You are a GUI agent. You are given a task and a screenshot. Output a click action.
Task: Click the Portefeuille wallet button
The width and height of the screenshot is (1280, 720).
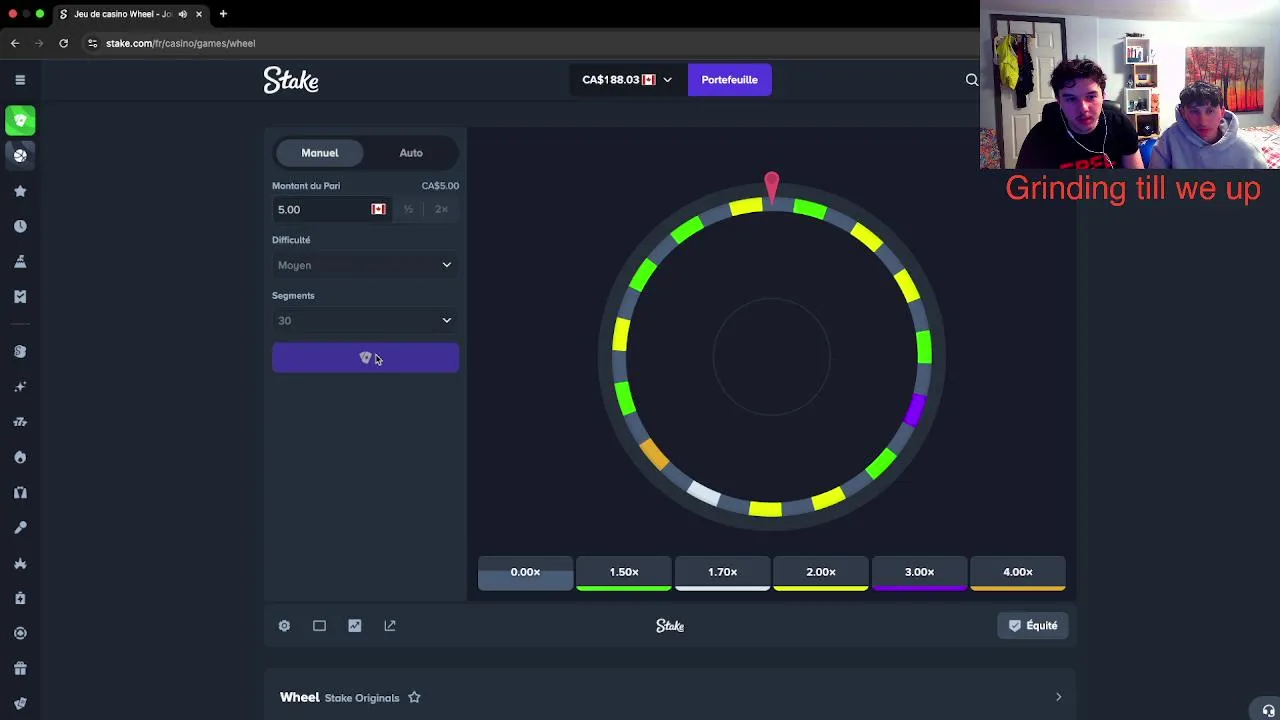(729, 80)
